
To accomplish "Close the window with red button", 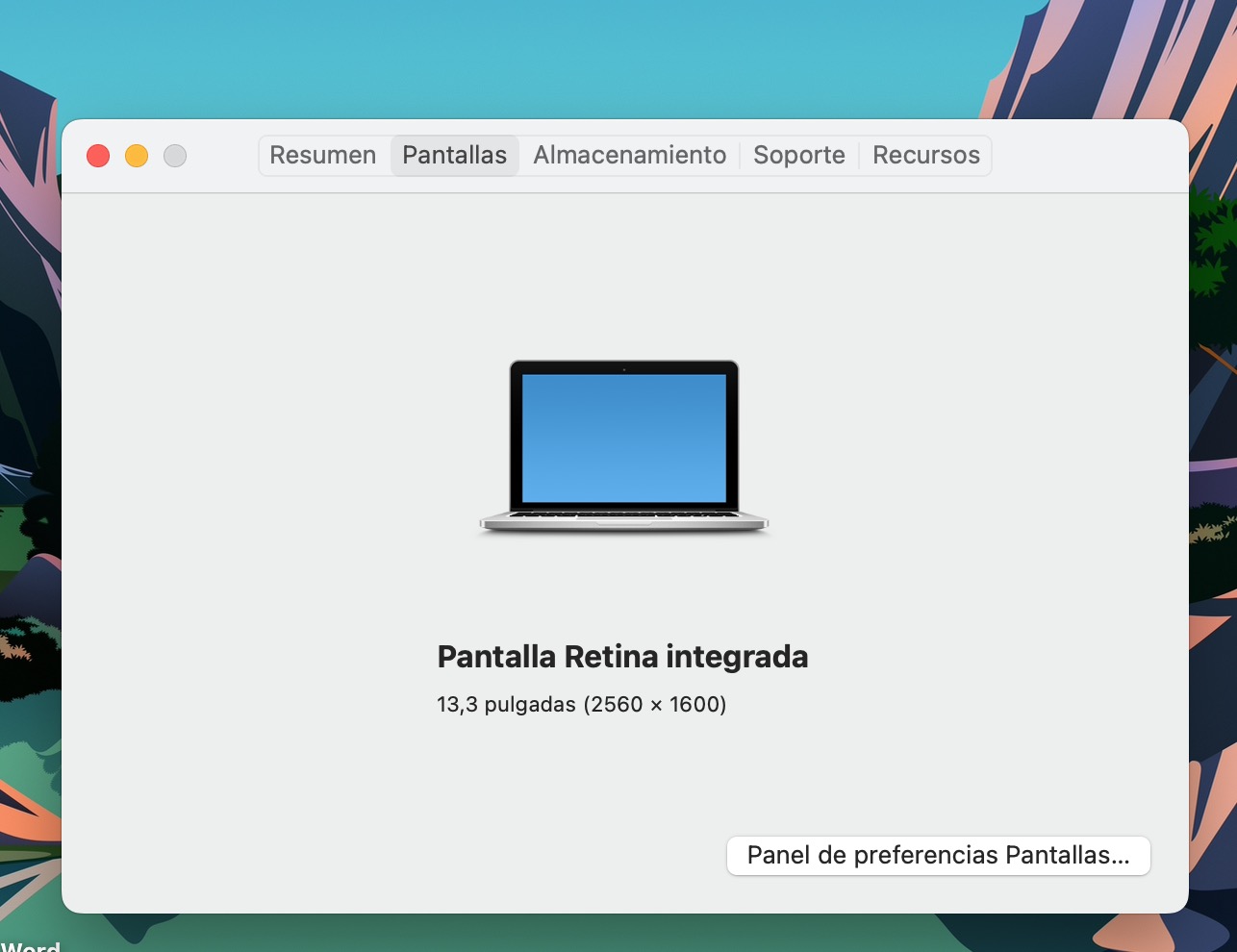I will pyautogui.click(x=98, y=156).
